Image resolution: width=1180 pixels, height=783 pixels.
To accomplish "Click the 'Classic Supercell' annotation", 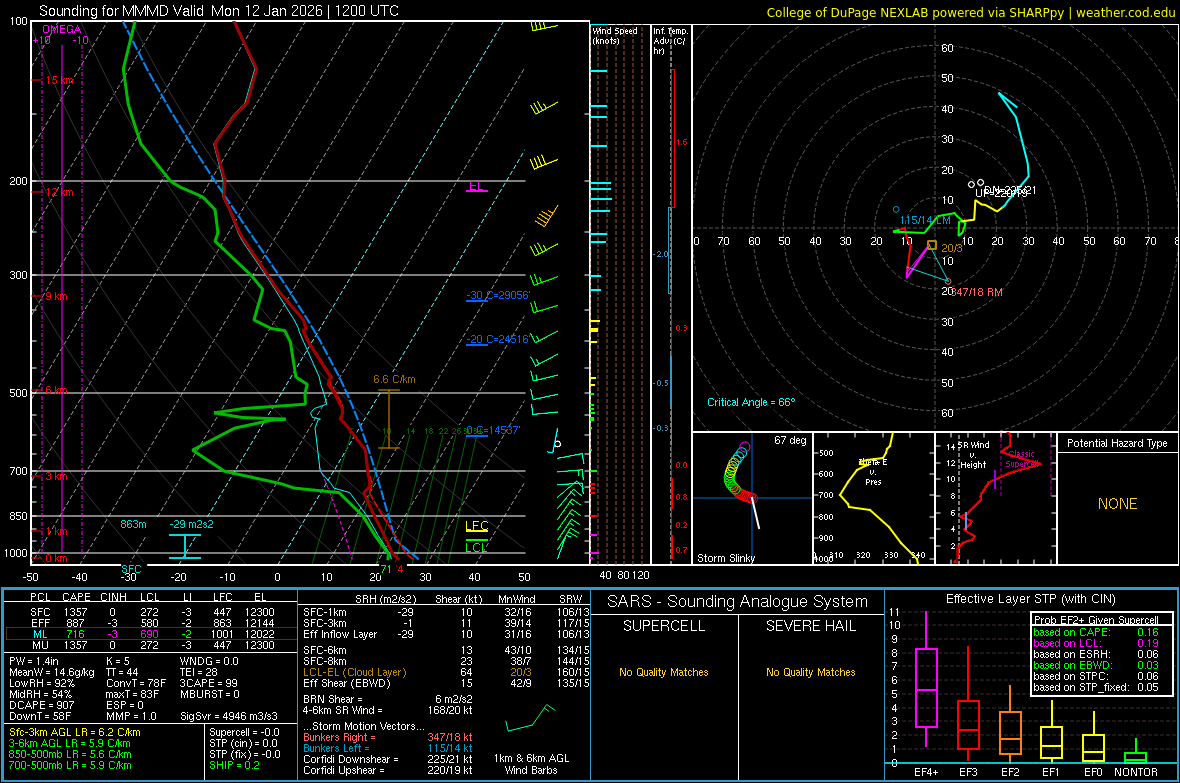I will point(1022,459).
